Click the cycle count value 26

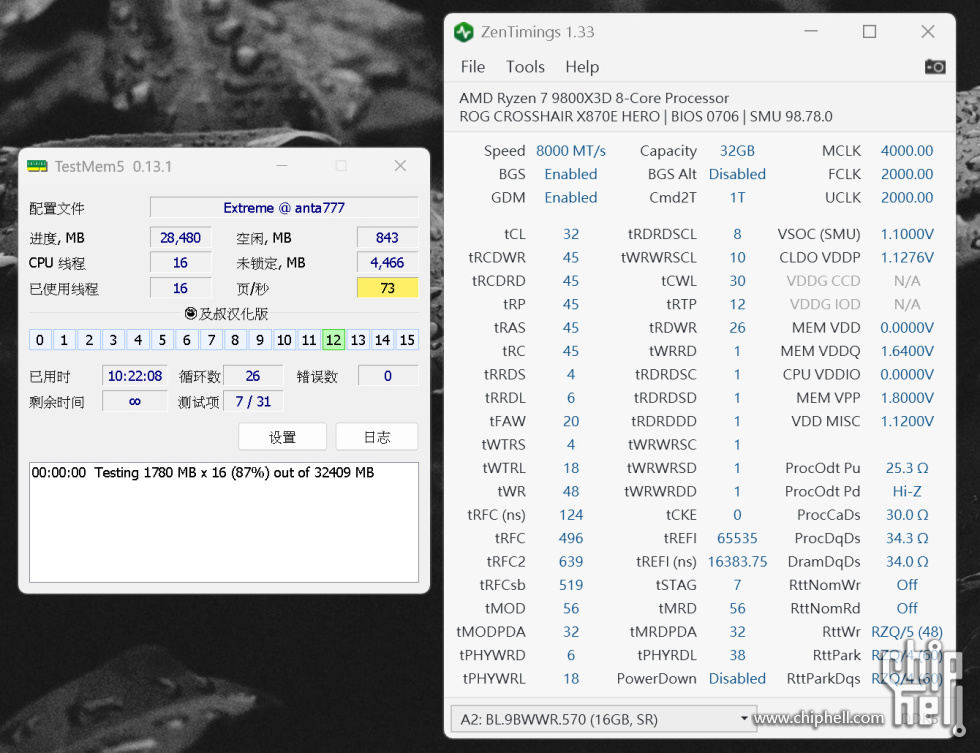252,376
